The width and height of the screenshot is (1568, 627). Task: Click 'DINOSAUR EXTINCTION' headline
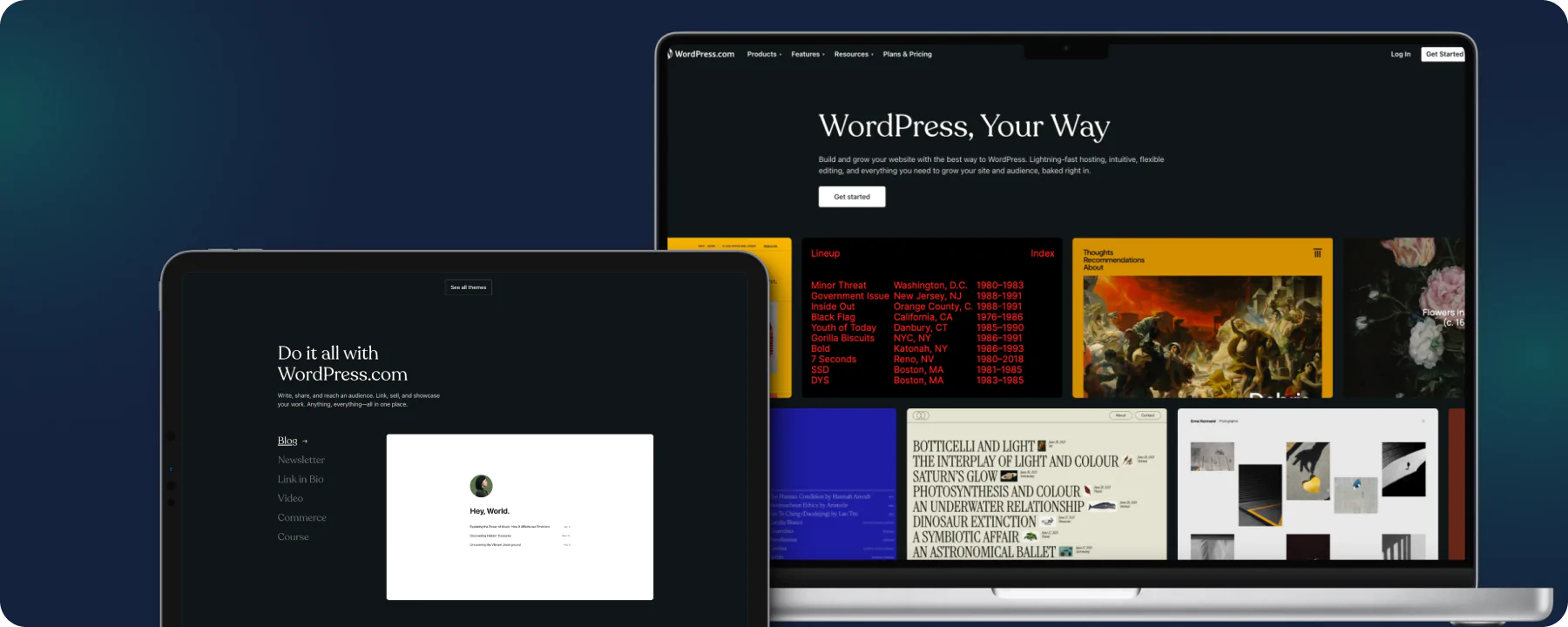point(974,522)
